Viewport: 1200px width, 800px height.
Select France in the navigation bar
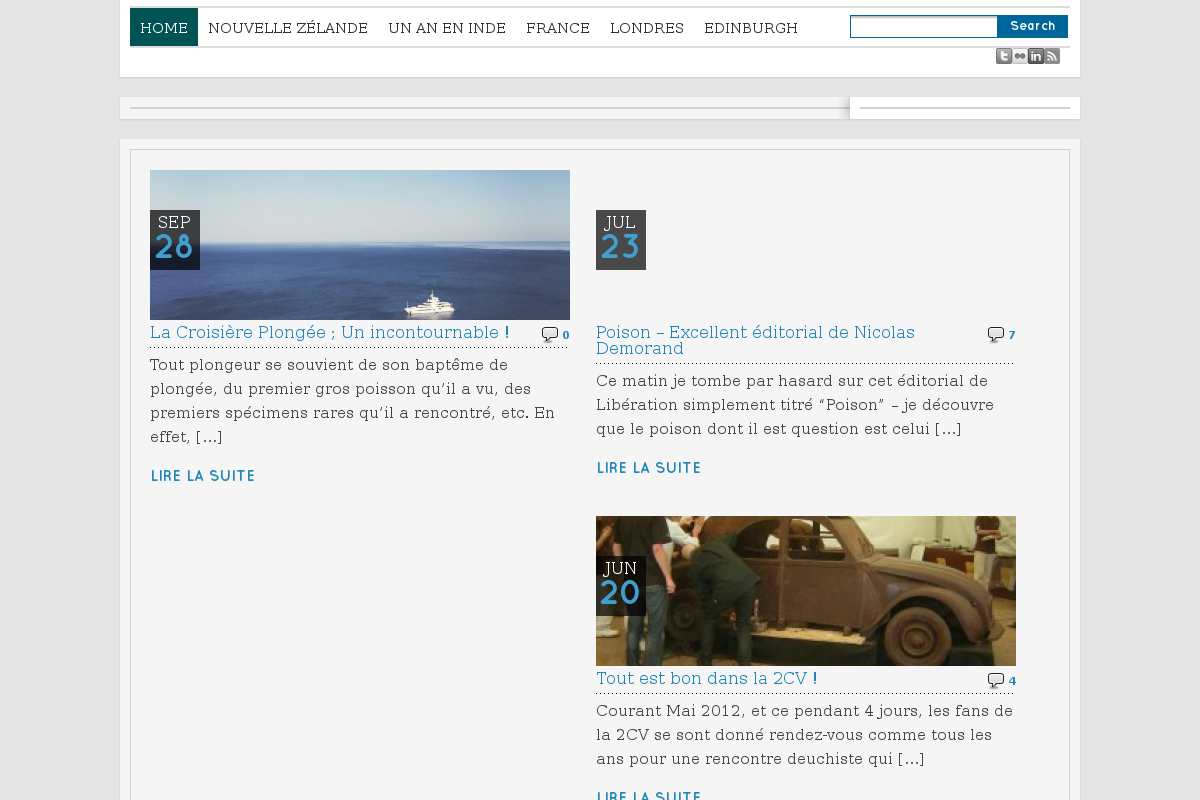[x=558, y=28]
